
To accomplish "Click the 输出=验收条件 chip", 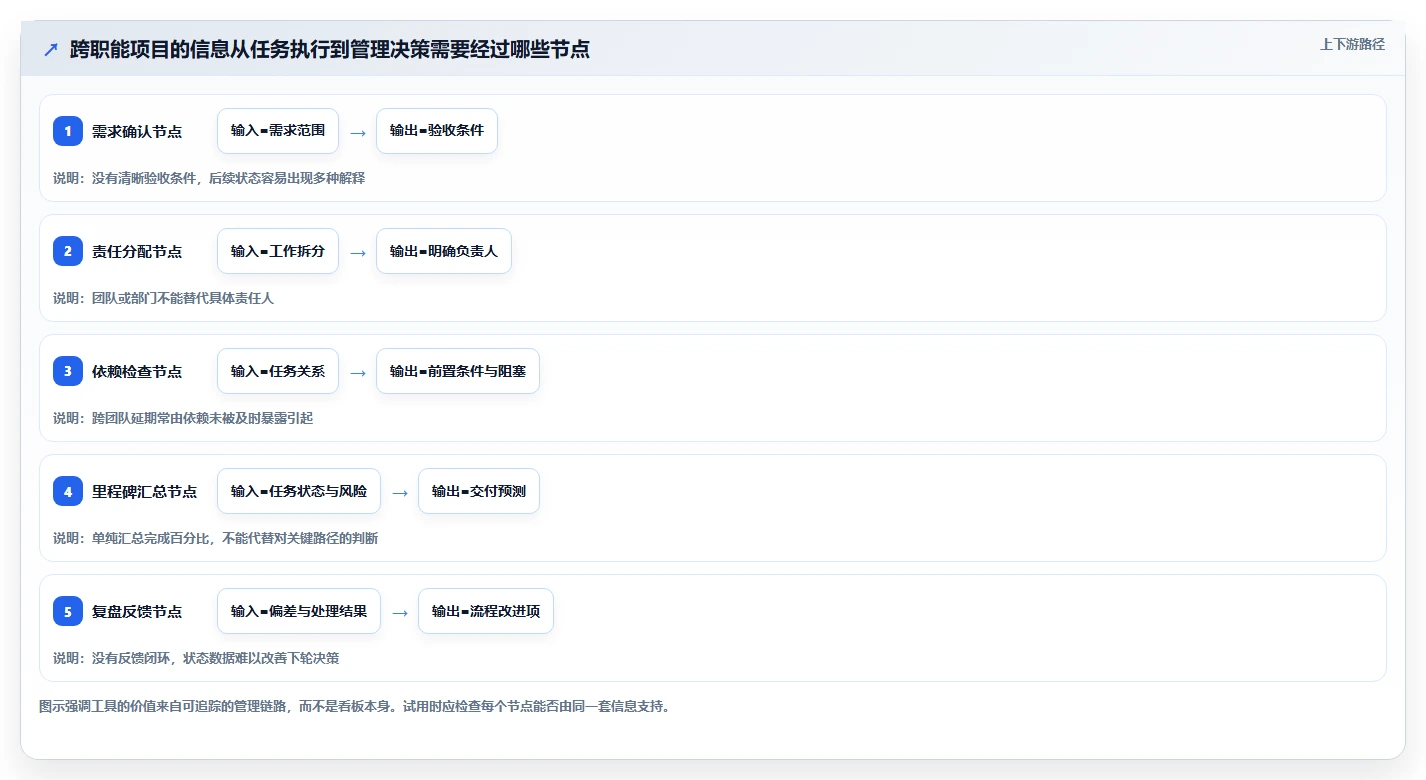I will (x=437, y=131).
